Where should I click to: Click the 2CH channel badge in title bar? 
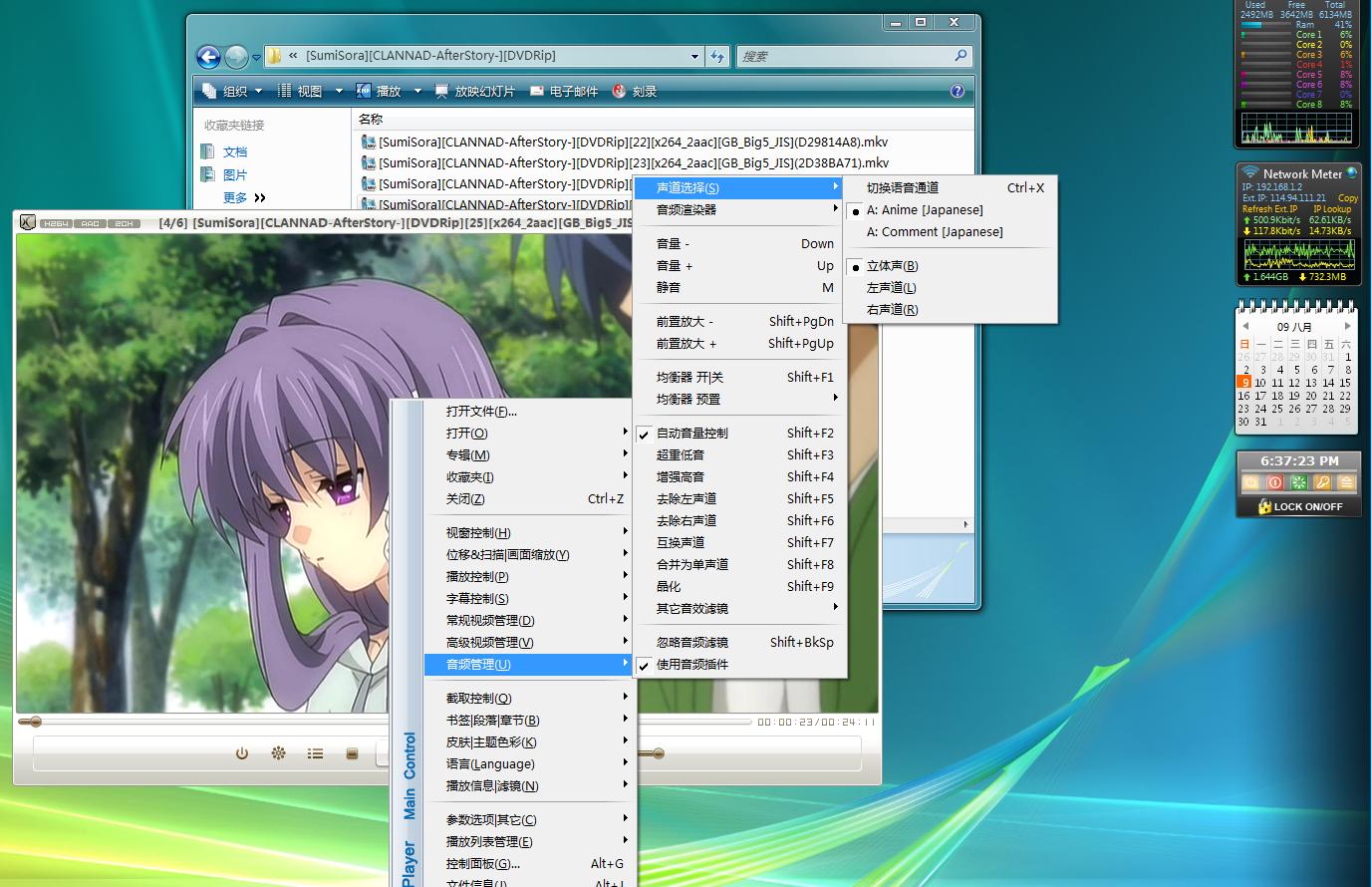[124, 223]
